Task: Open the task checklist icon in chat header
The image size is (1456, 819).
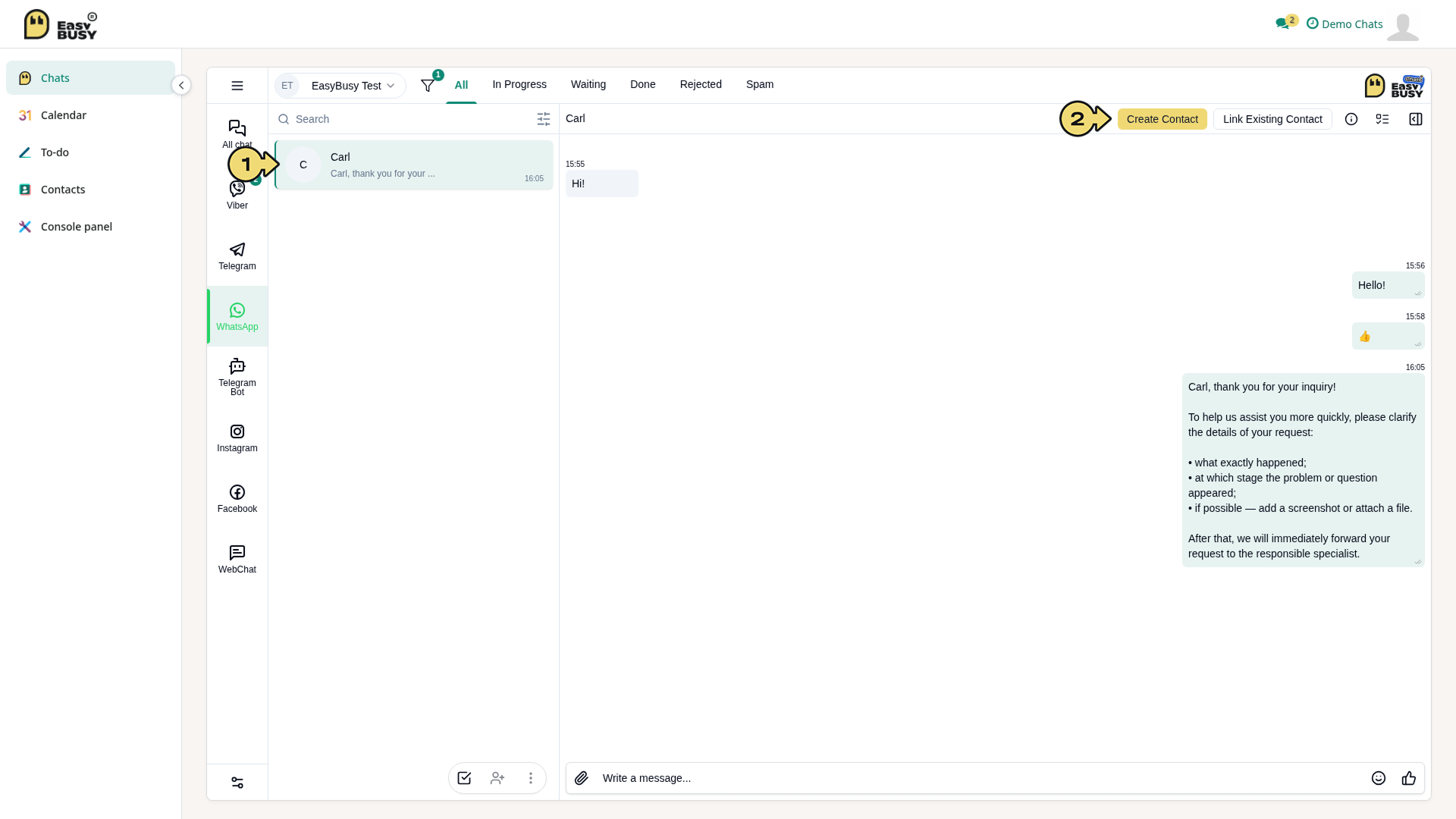Action: click(1382, 119)
